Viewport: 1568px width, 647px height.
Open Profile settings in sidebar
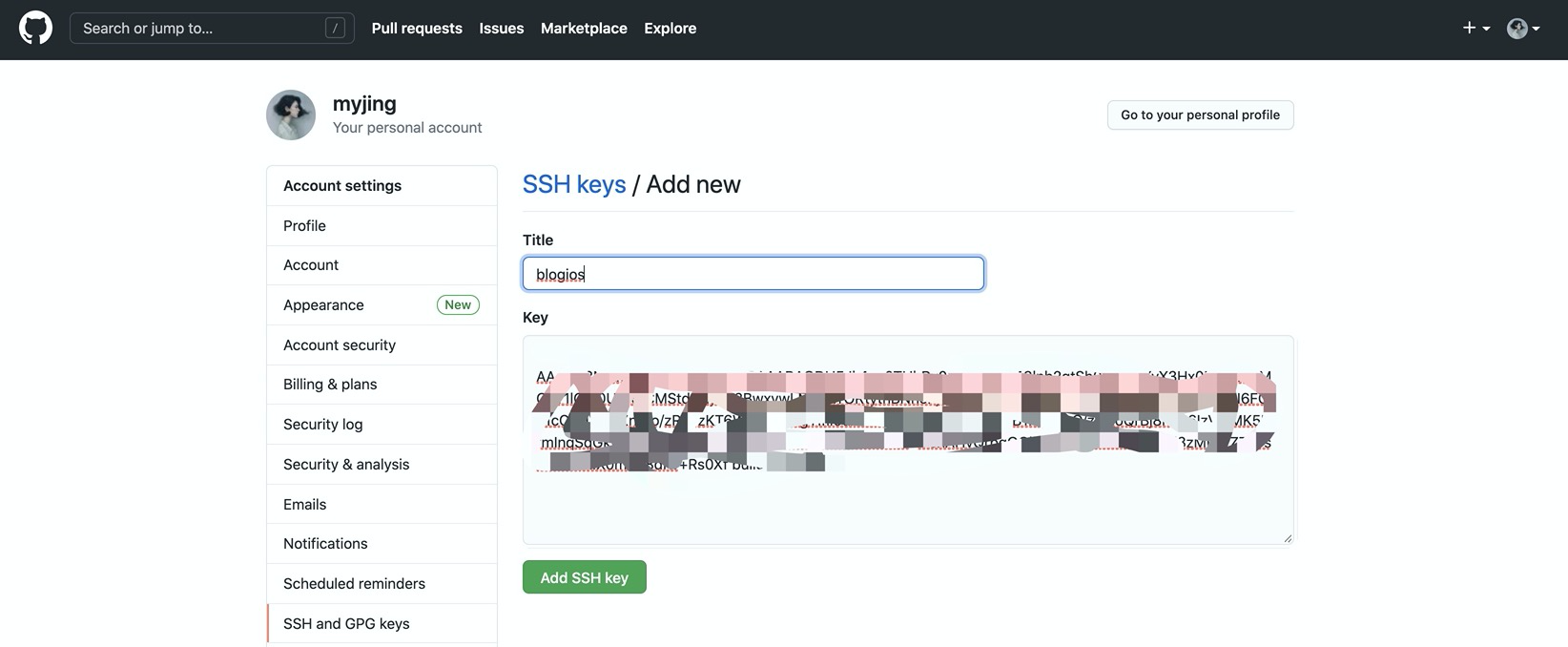pos(382,225)
